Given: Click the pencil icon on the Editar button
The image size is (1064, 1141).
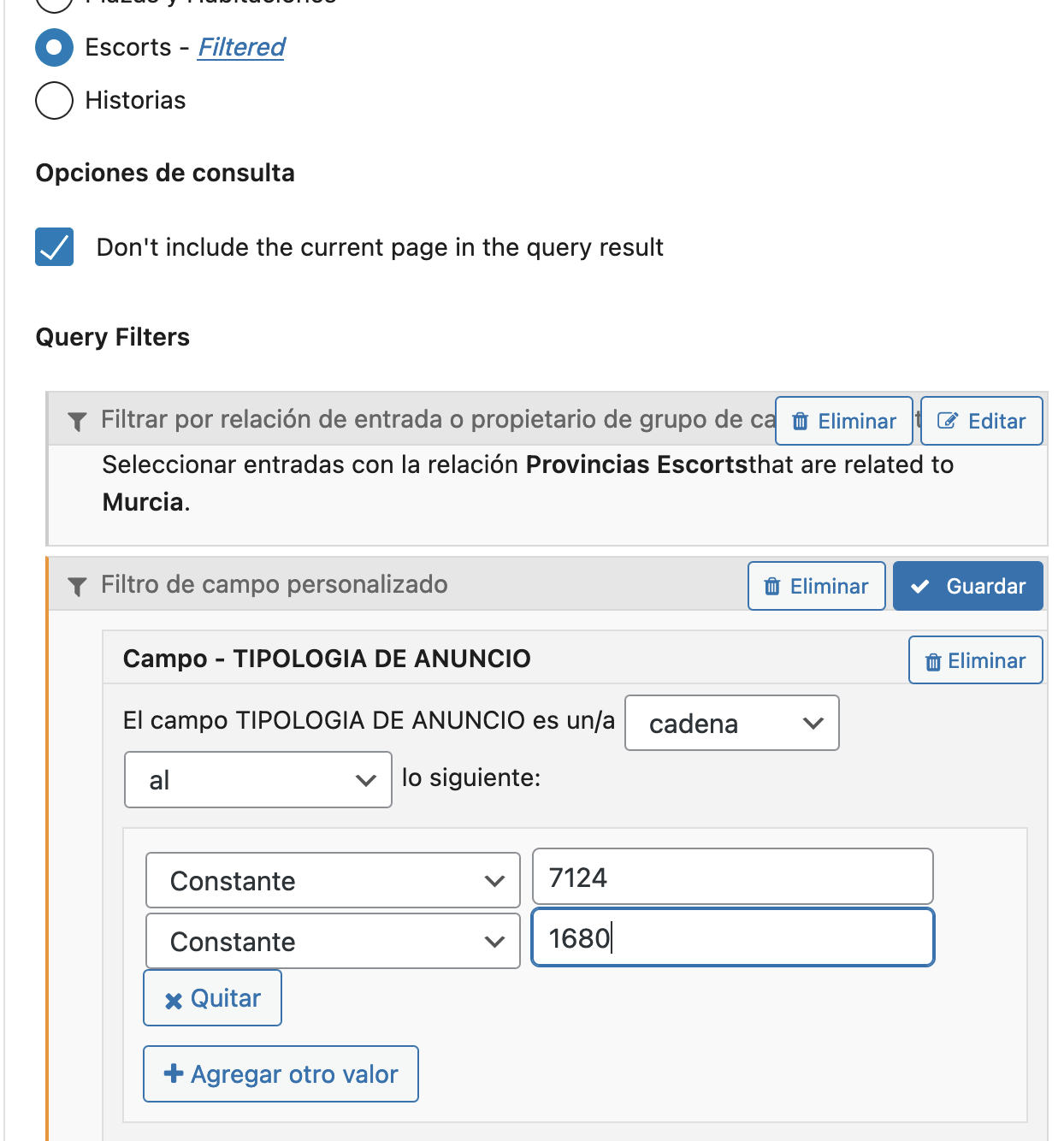Looking at the screenshot, I should (x=948, y=421).
